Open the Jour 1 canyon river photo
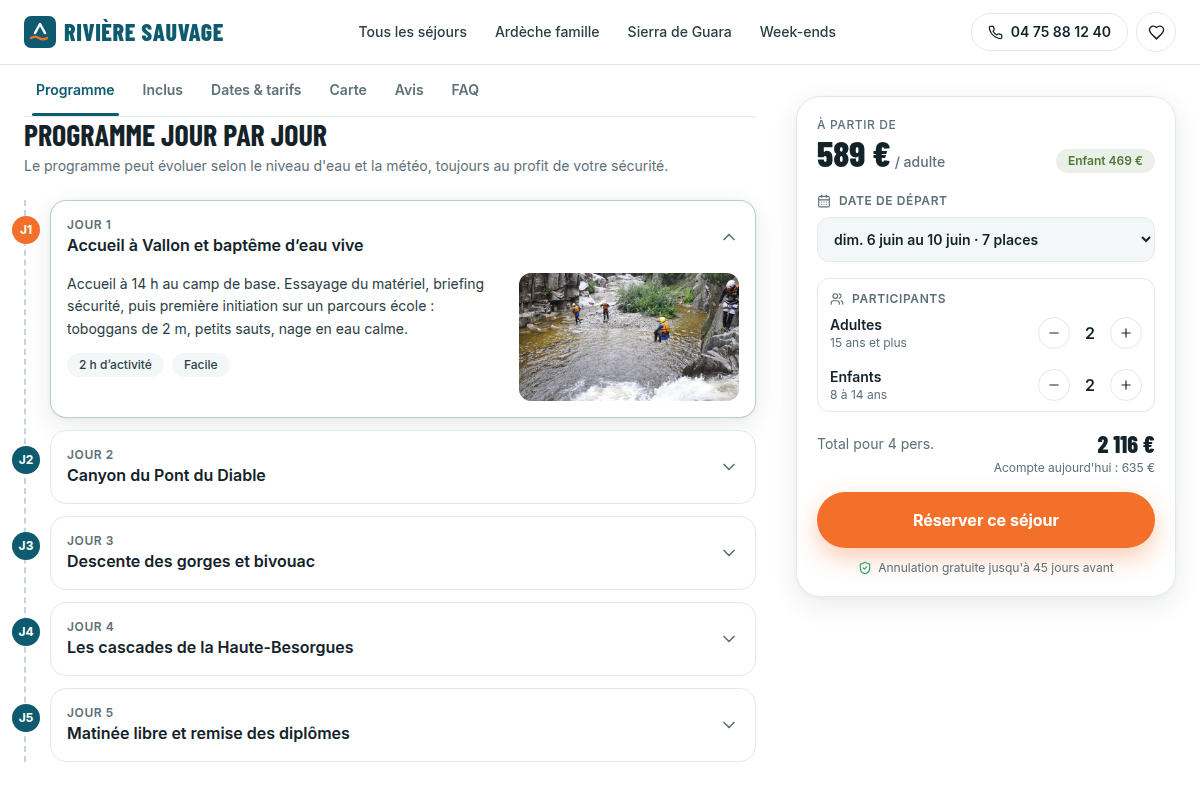Viewport: 1200px width, 800px height. pos(629,337)
